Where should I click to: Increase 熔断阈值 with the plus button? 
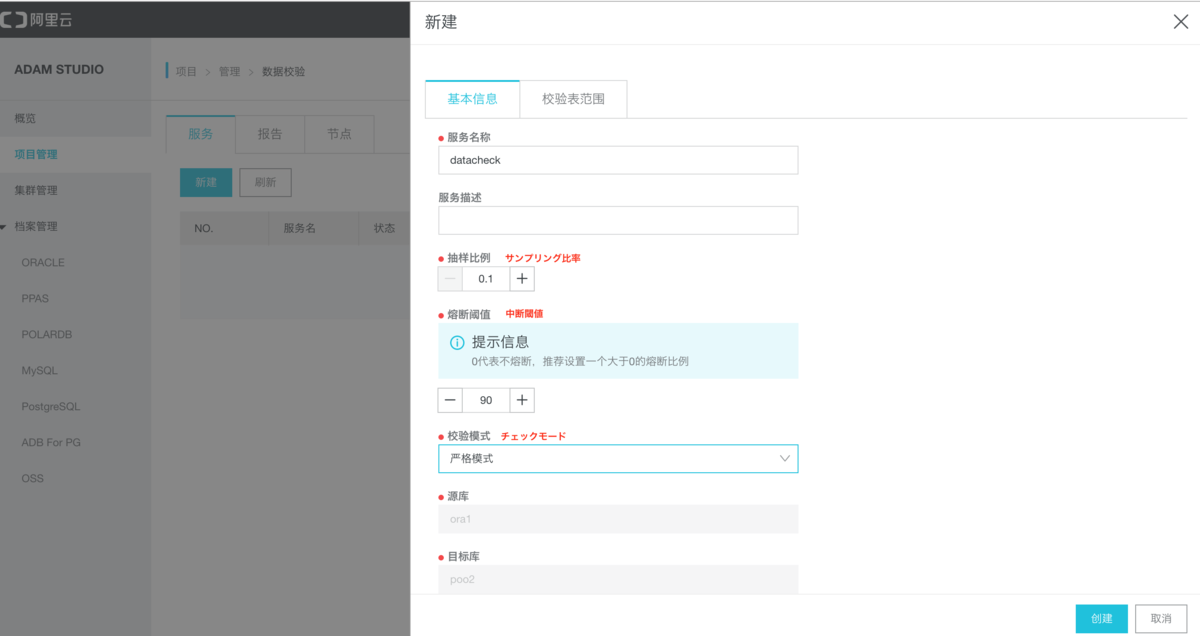(x=522, y=400)
